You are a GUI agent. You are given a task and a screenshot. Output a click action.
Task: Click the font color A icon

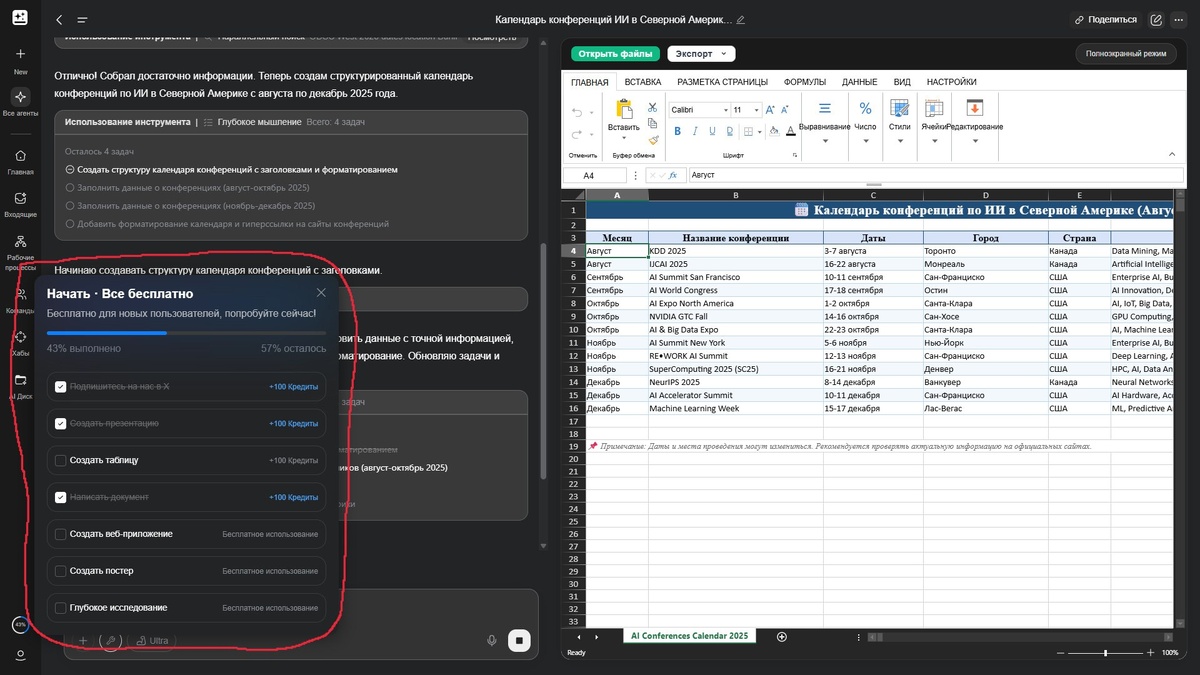tap(790, 131)
